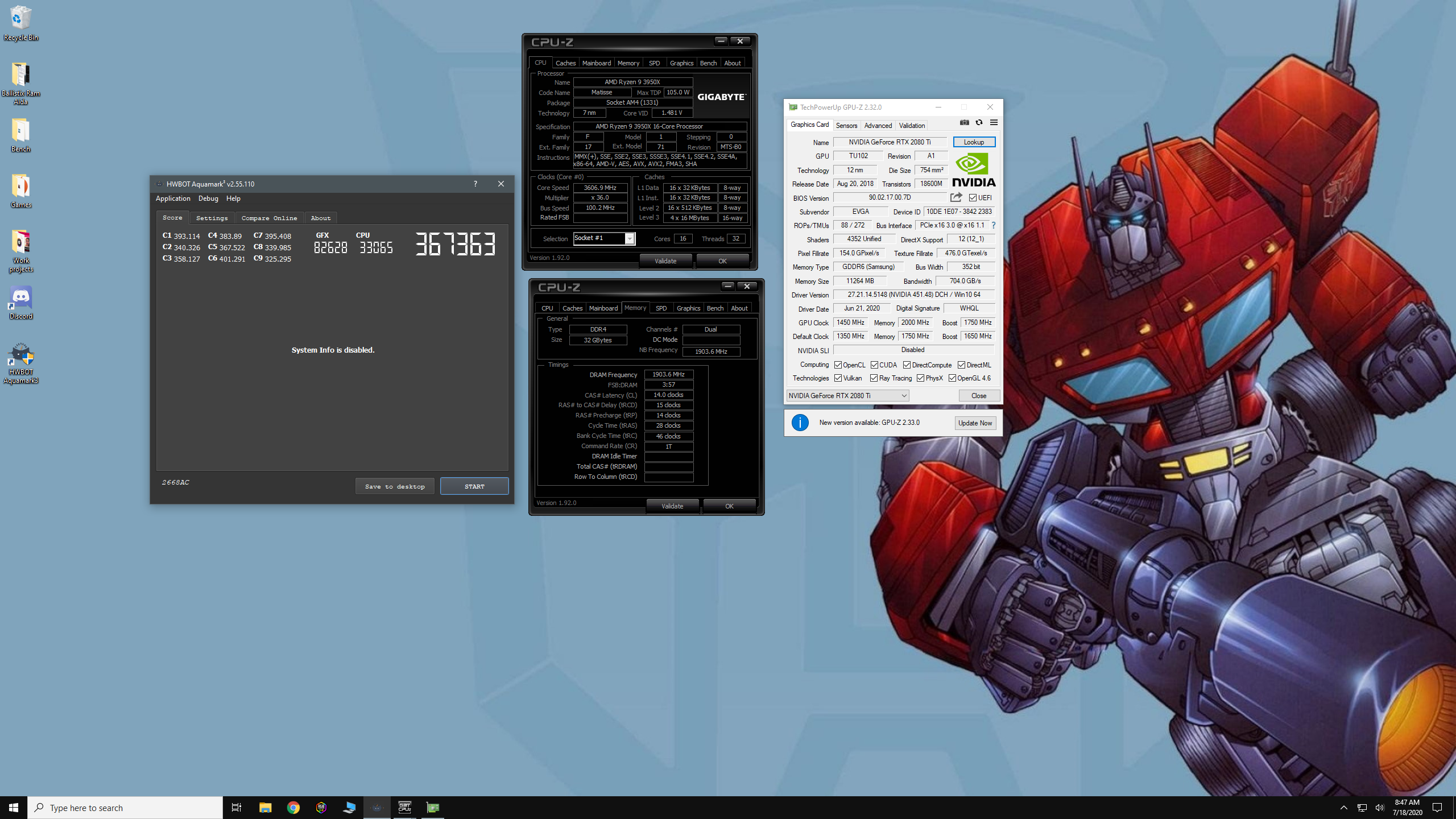
Task: Click the total score 367363
Action: tap(455, 245)
